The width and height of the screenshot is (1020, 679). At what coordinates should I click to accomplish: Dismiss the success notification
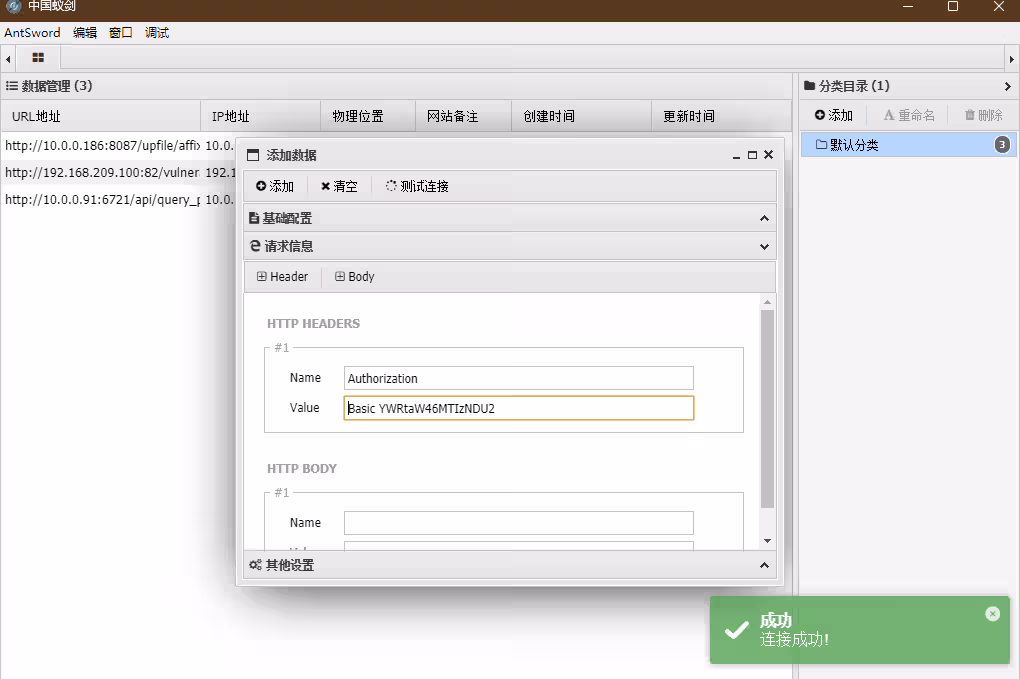tap(992, 614)
